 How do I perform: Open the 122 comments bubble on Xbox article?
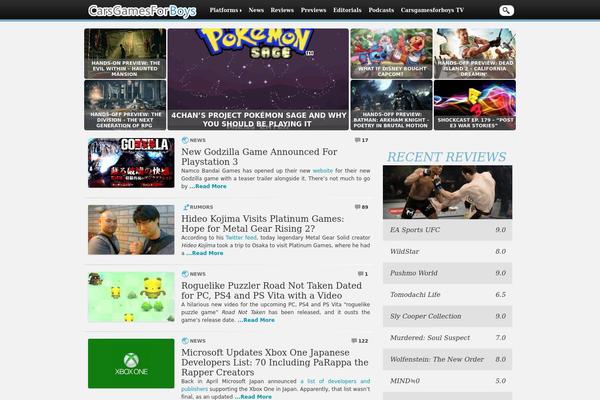click(360, 341)
